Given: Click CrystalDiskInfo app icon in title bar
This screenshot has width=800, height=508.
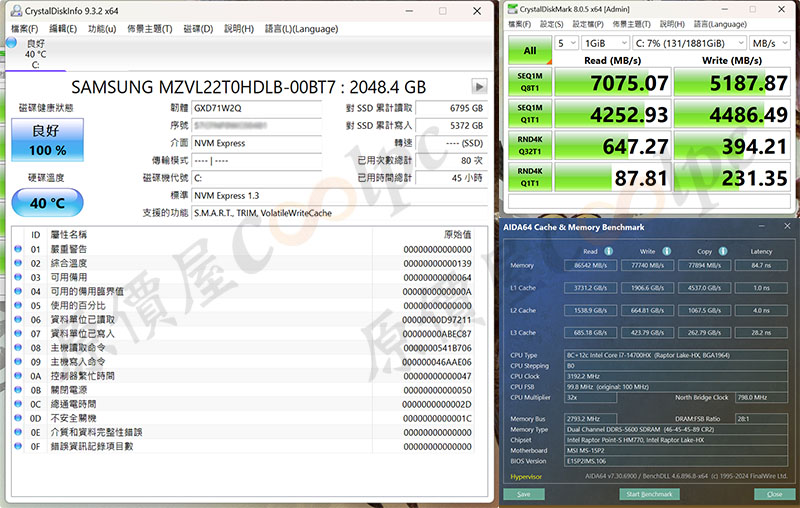Looking at the screenshot, I should pyautogui.click(x=16, y=11).
